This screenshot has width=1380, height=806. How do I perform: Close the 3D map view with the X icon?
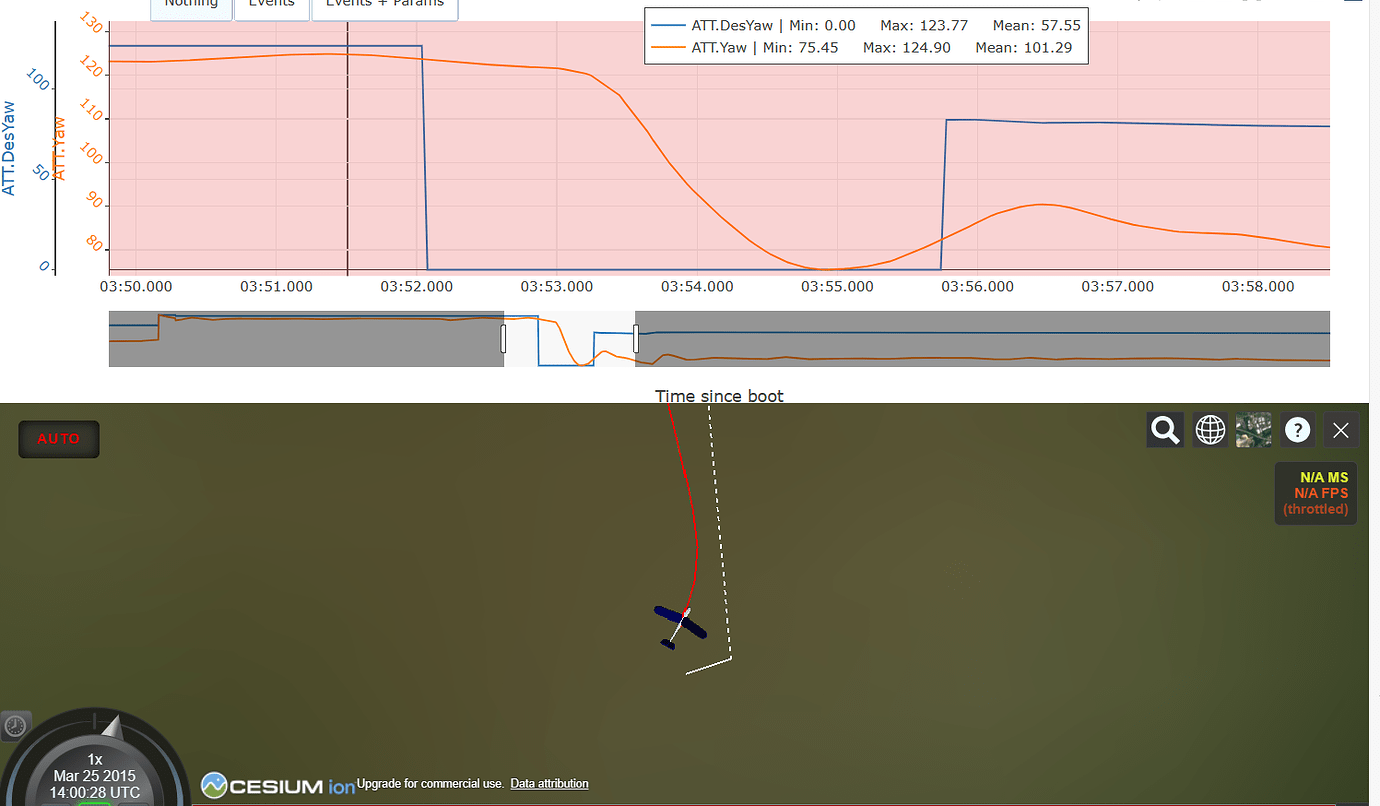tap(1341, 429)
